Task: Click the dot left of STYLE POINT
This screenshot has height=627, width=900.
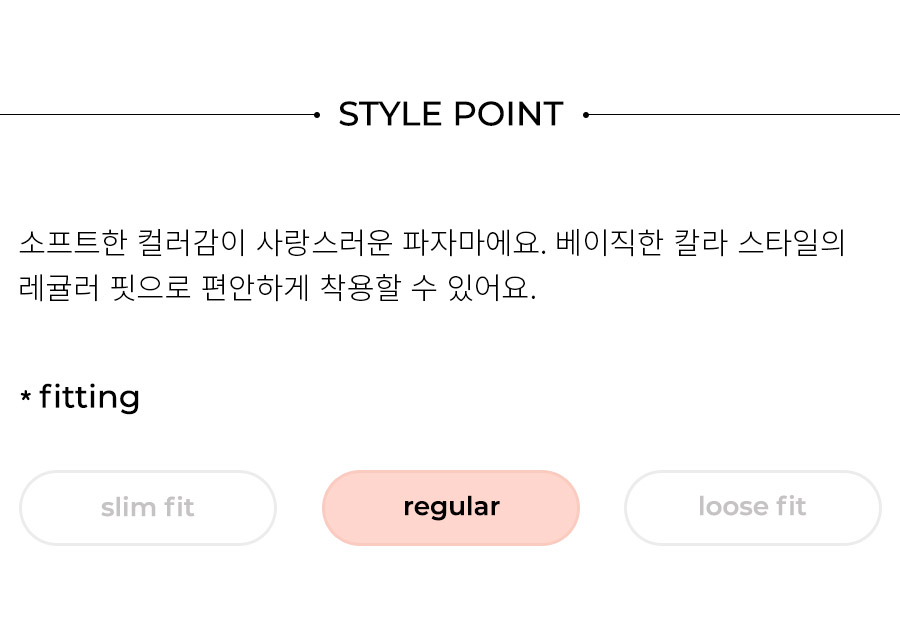Action: click(x=317, y=115)
